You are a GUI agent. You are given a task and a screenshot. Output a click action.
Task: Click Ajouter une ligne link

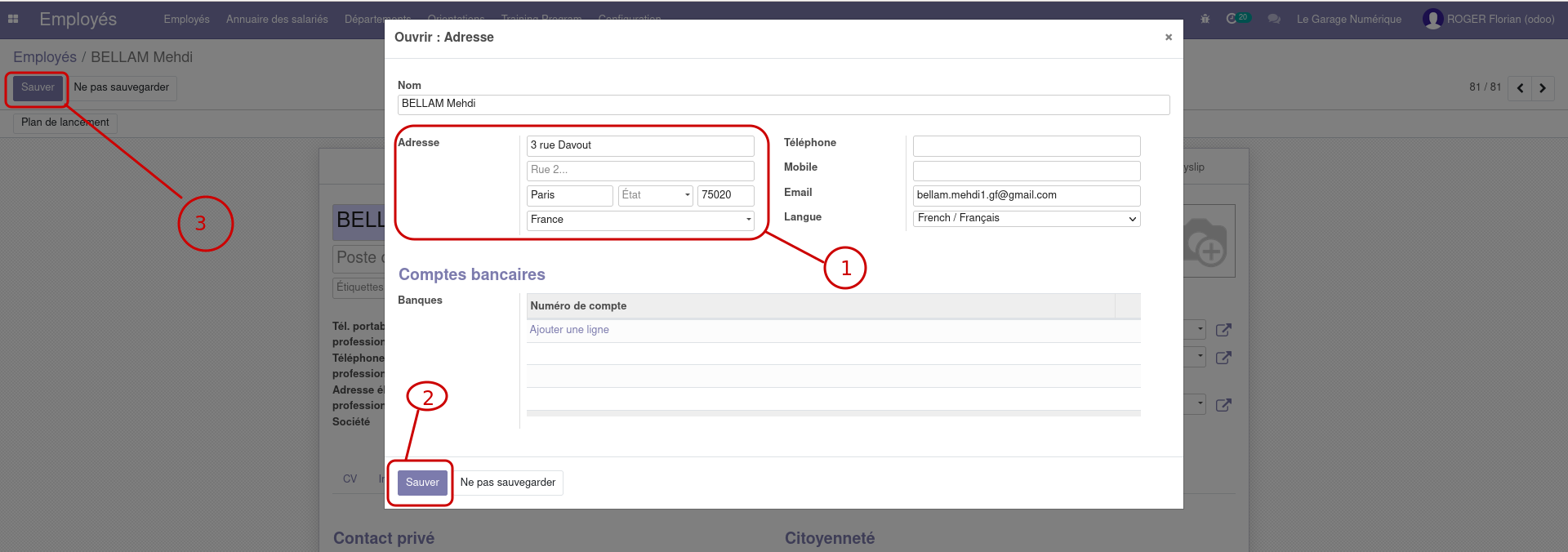coord(569,330)
